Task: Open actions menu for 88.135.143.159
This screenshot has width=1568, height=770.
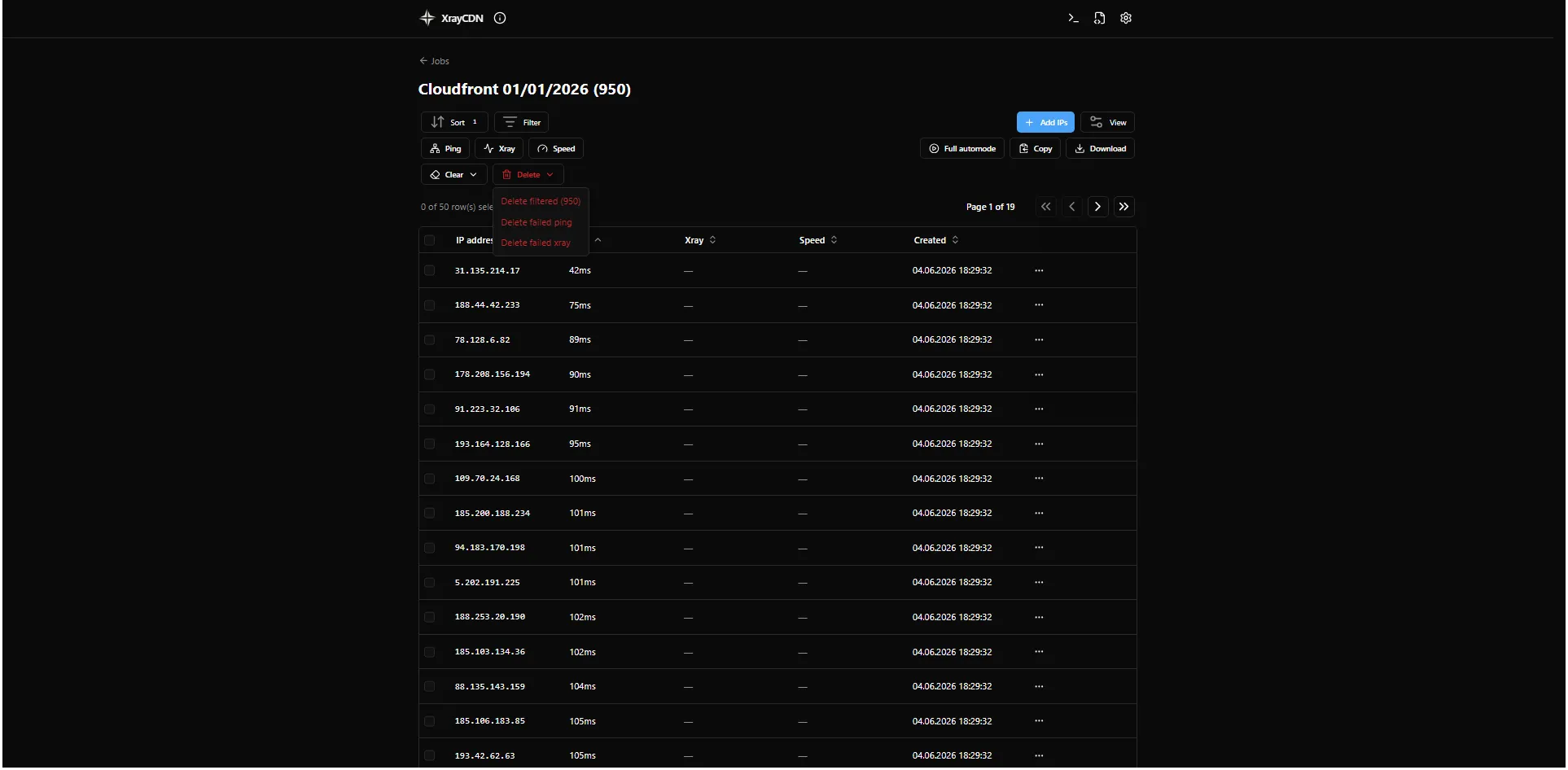Action: [x=1039, y=686]
